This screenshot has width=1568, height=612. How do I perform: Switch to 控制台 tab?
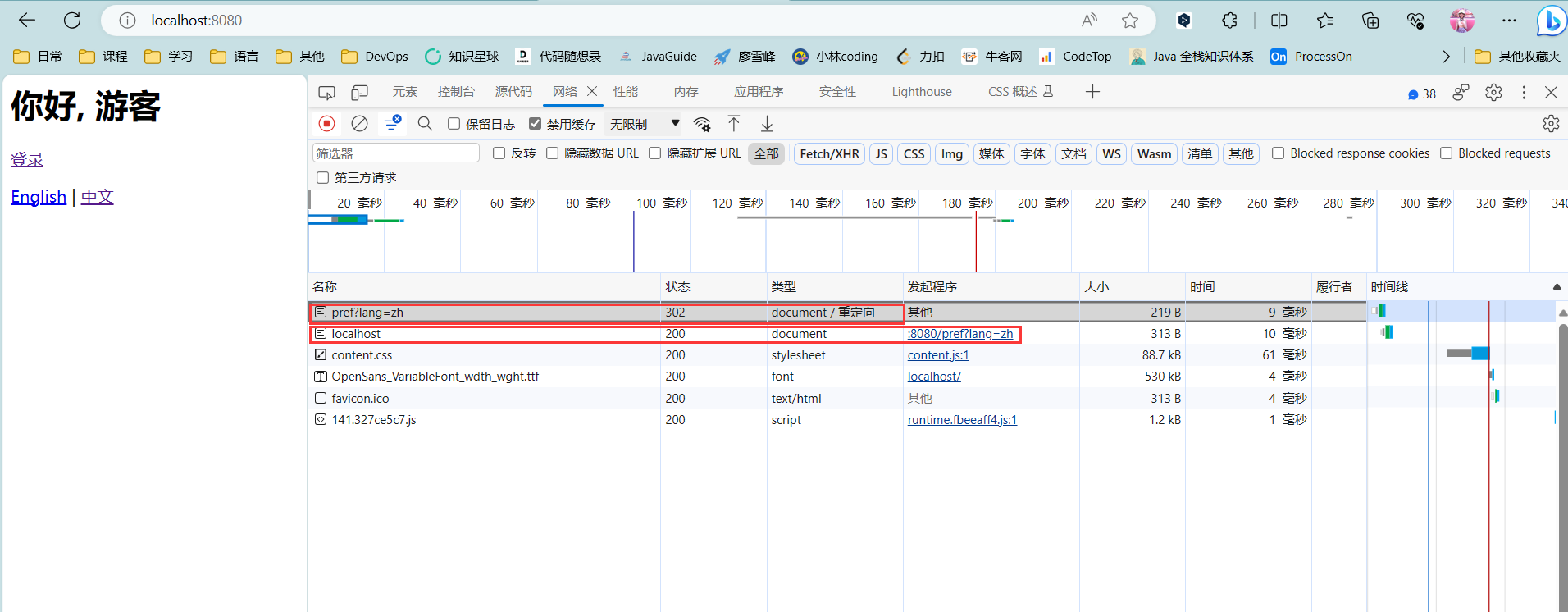click(456, 92)
